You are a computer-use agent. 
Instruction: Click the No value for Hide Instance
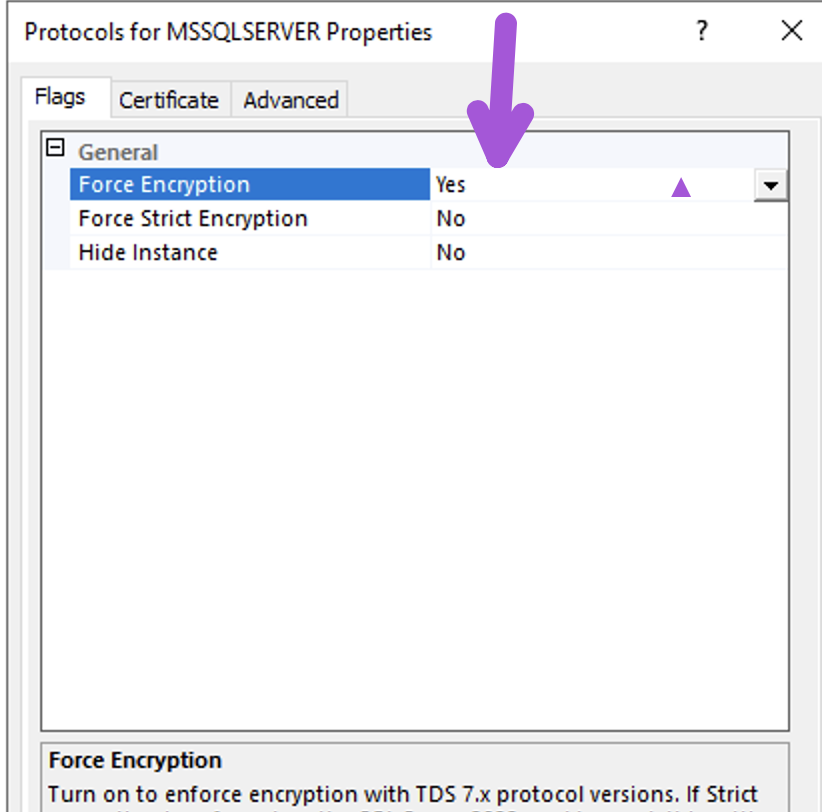click(451, 253)
